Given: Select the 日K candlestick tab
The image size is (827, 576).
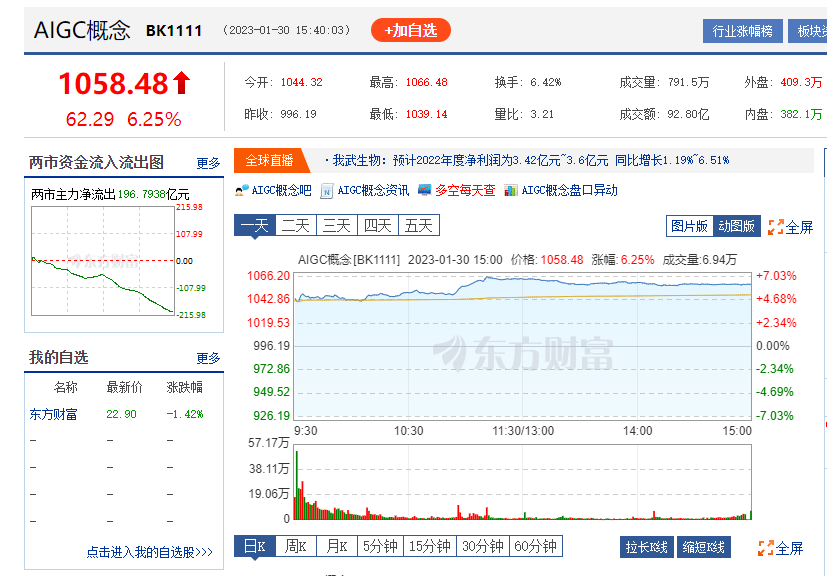Looking at the screenshot, I should tap(255, 546).
